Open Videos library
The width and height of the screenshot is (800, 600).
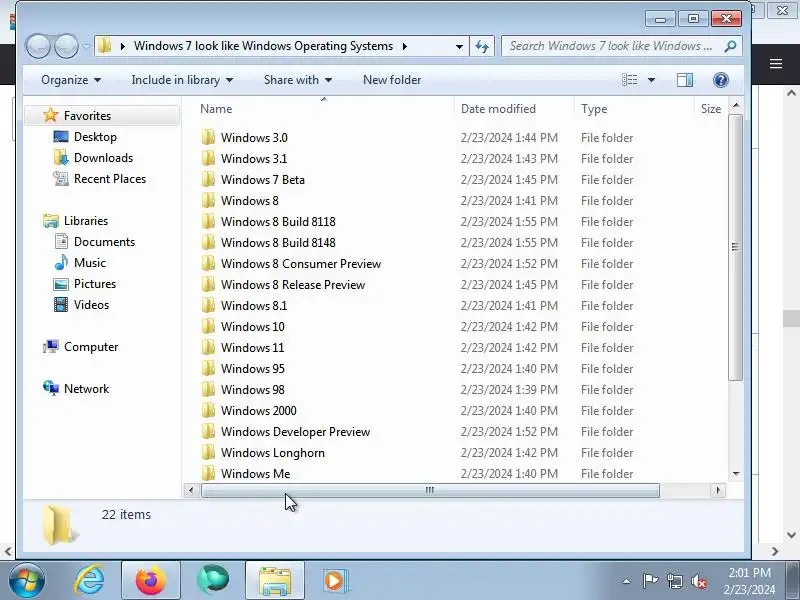tap(91, 305)
